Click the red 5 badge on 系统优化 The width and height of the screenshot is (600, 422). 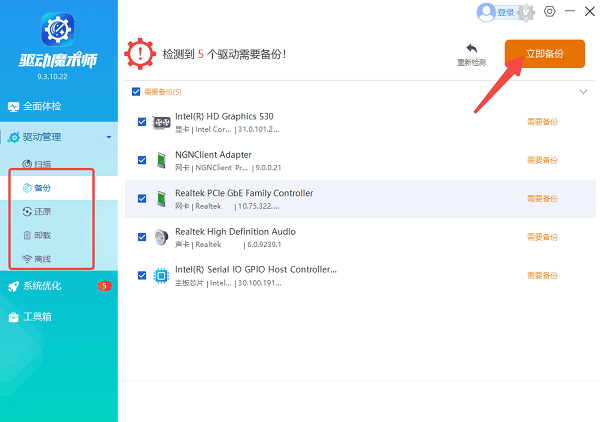click(104, 286)
